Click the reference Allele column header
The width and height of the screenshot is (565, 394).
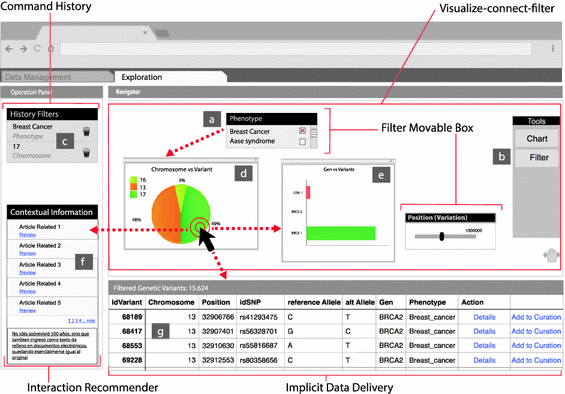pos(314,302)
